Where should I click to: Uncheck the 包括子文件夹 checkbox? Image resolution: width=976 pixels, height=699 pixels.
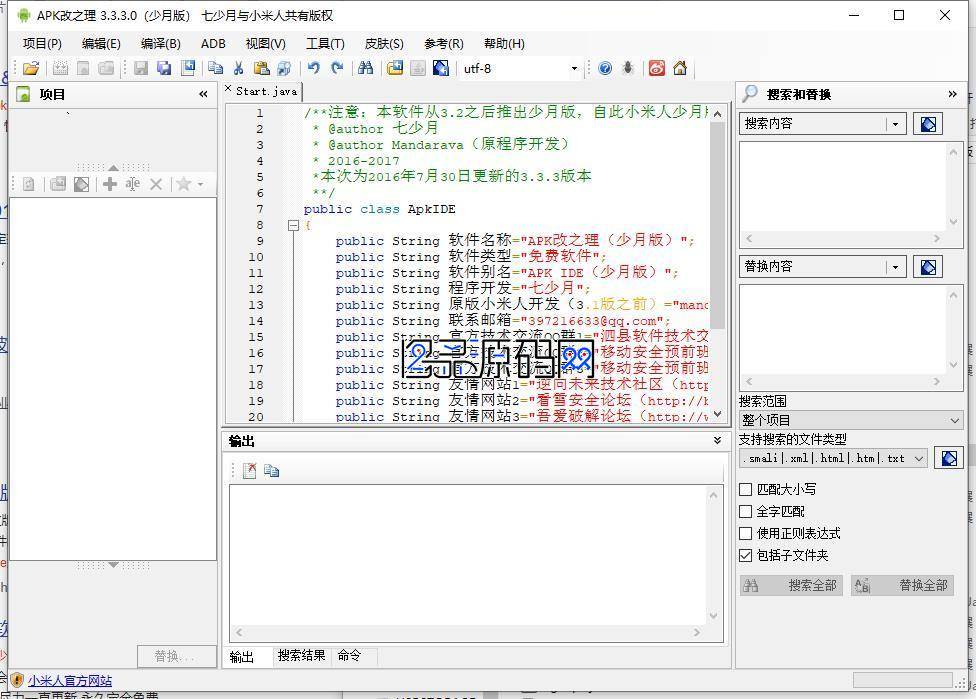745,555
